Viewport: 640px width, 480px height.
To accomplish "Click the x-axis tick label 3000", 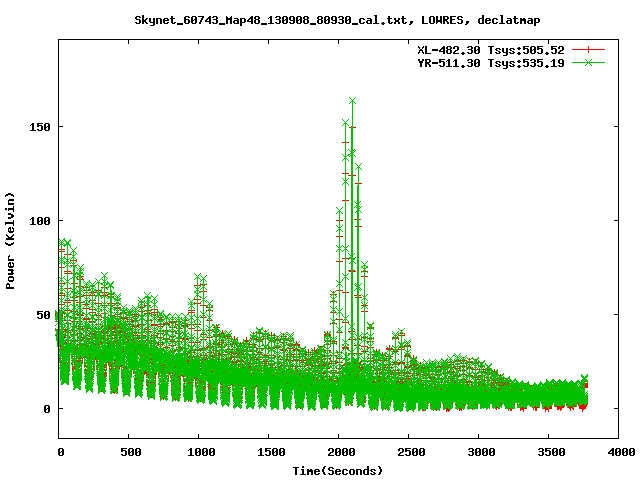I will click(x=481, y=452).
